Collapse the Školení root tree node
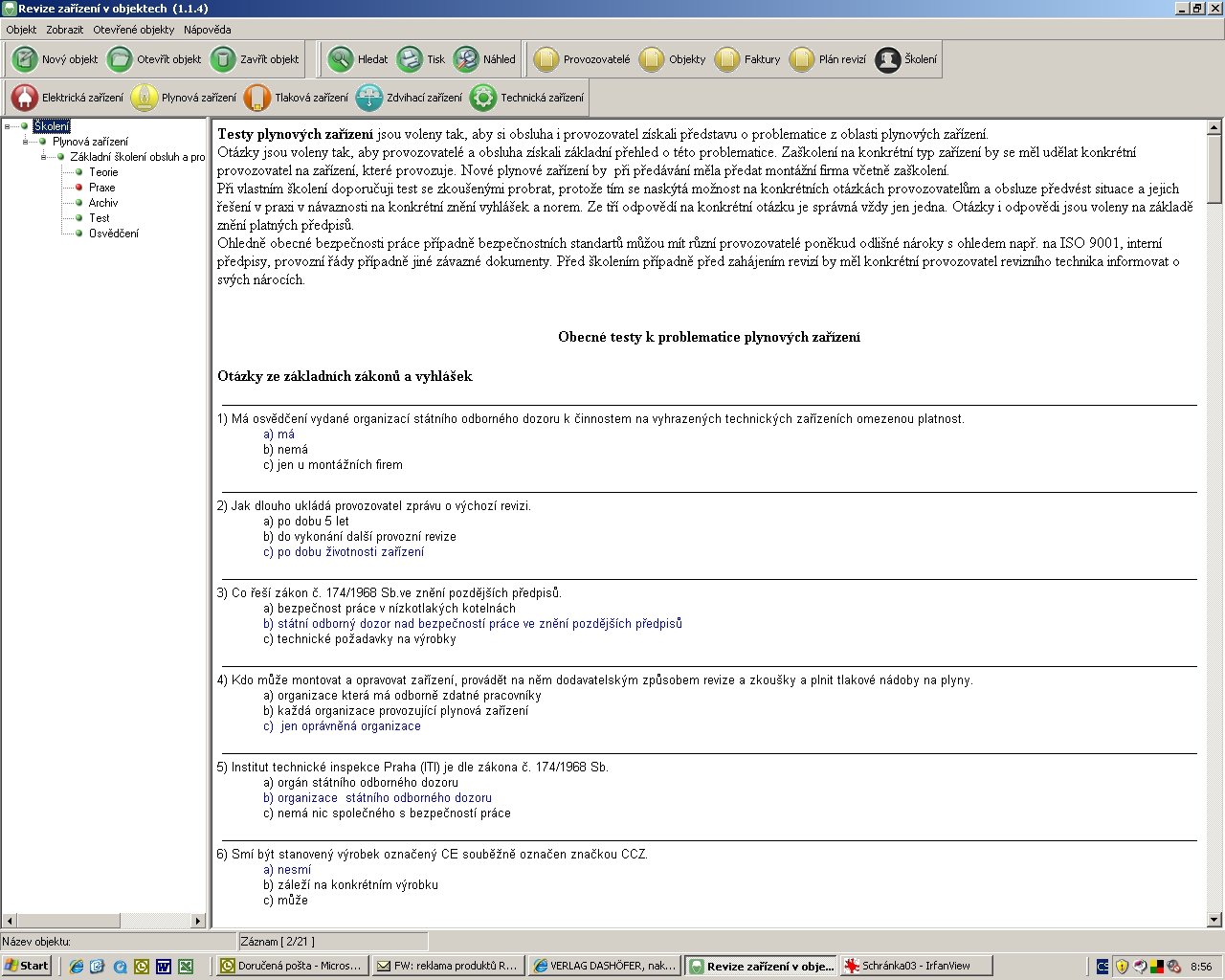Screen dimensions: 1225x980 pos(8,126)
